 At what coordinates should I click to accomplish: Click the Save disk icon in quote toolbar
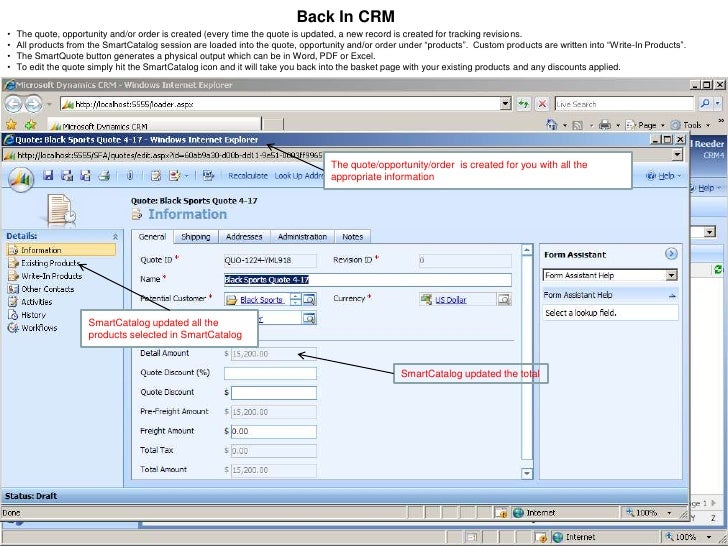[x=48, y=176]
